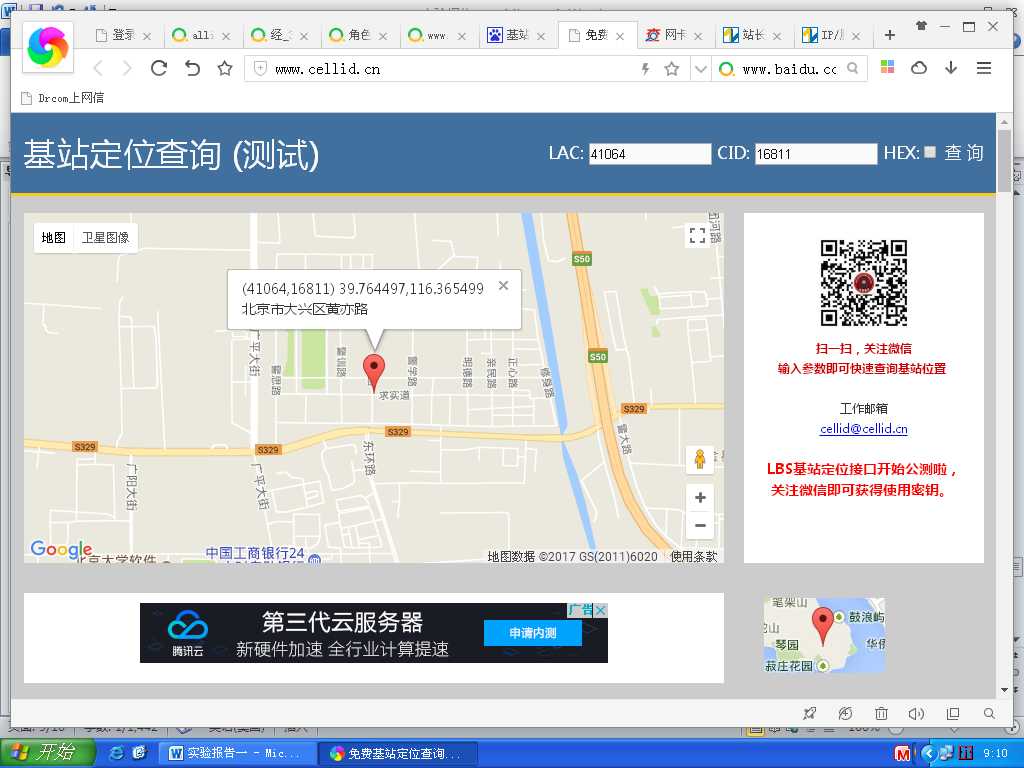Click the search engine logo in search box
Screen dimensions: 1024x768
[726, 69]
